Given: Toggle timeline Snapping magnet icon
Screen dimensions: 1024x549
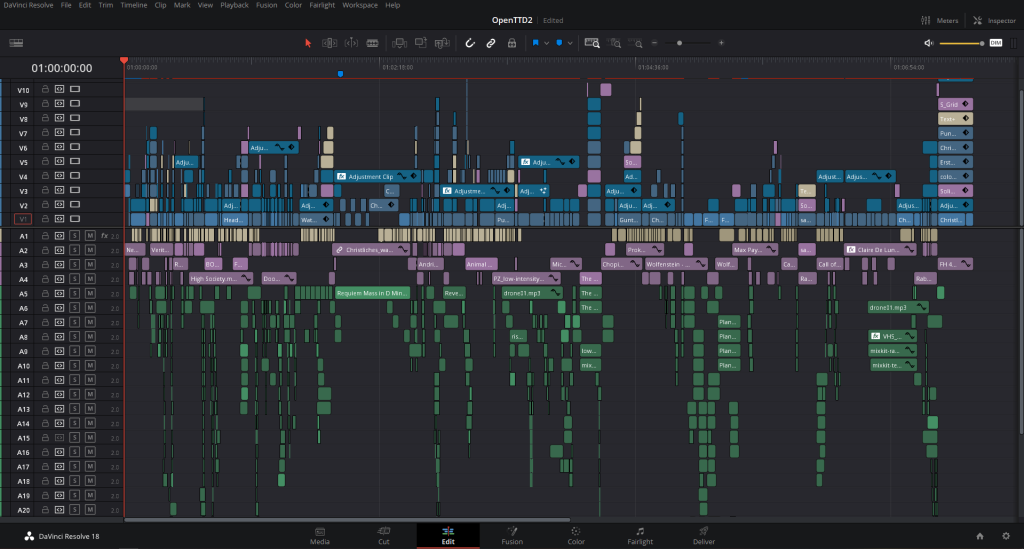Looking at the screenshot, I should 470,43.
